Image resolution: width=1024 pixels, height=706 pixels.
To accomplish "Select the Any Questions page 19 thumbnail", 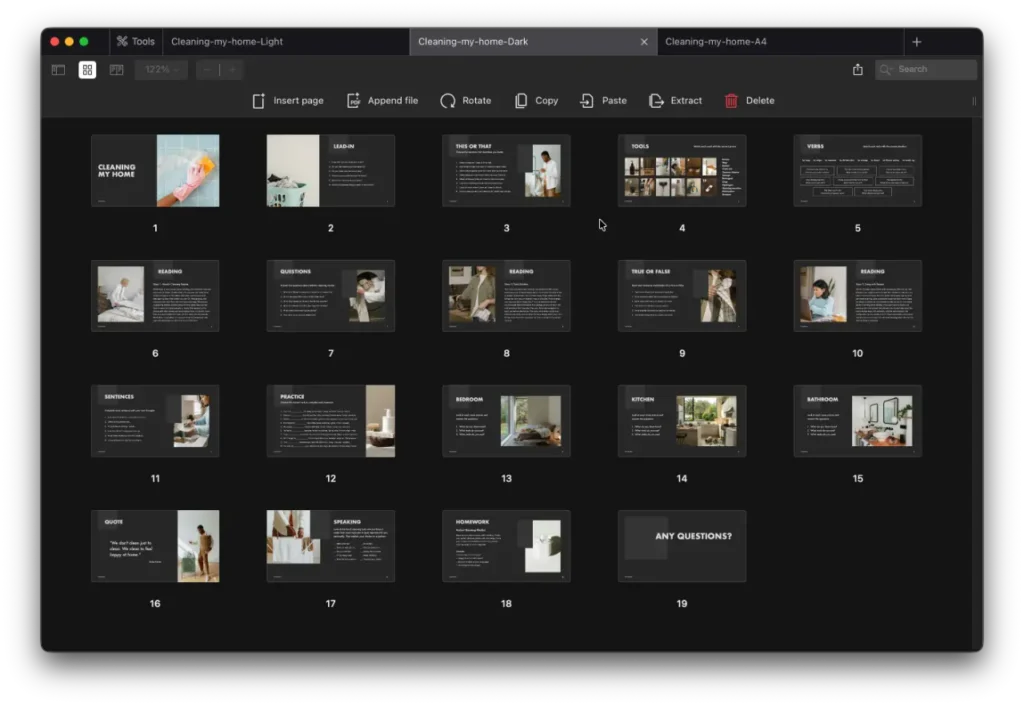I will point(681,546).
